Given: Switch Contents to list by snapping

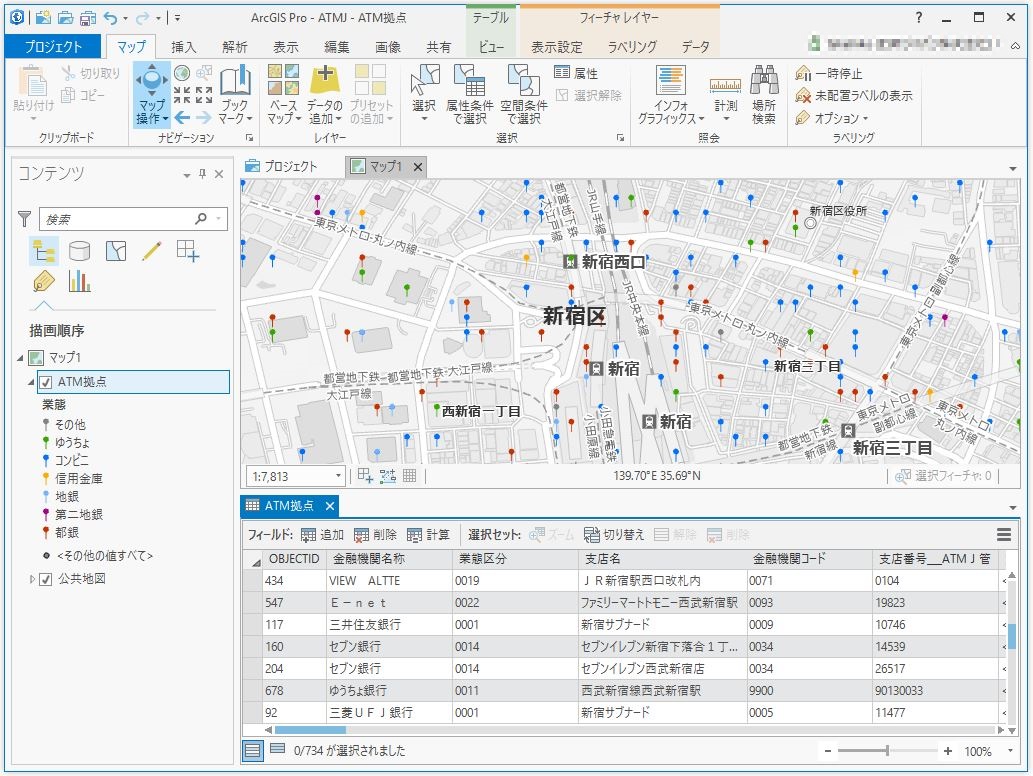Looking at the screenshot, I should [x=188, y=251].
